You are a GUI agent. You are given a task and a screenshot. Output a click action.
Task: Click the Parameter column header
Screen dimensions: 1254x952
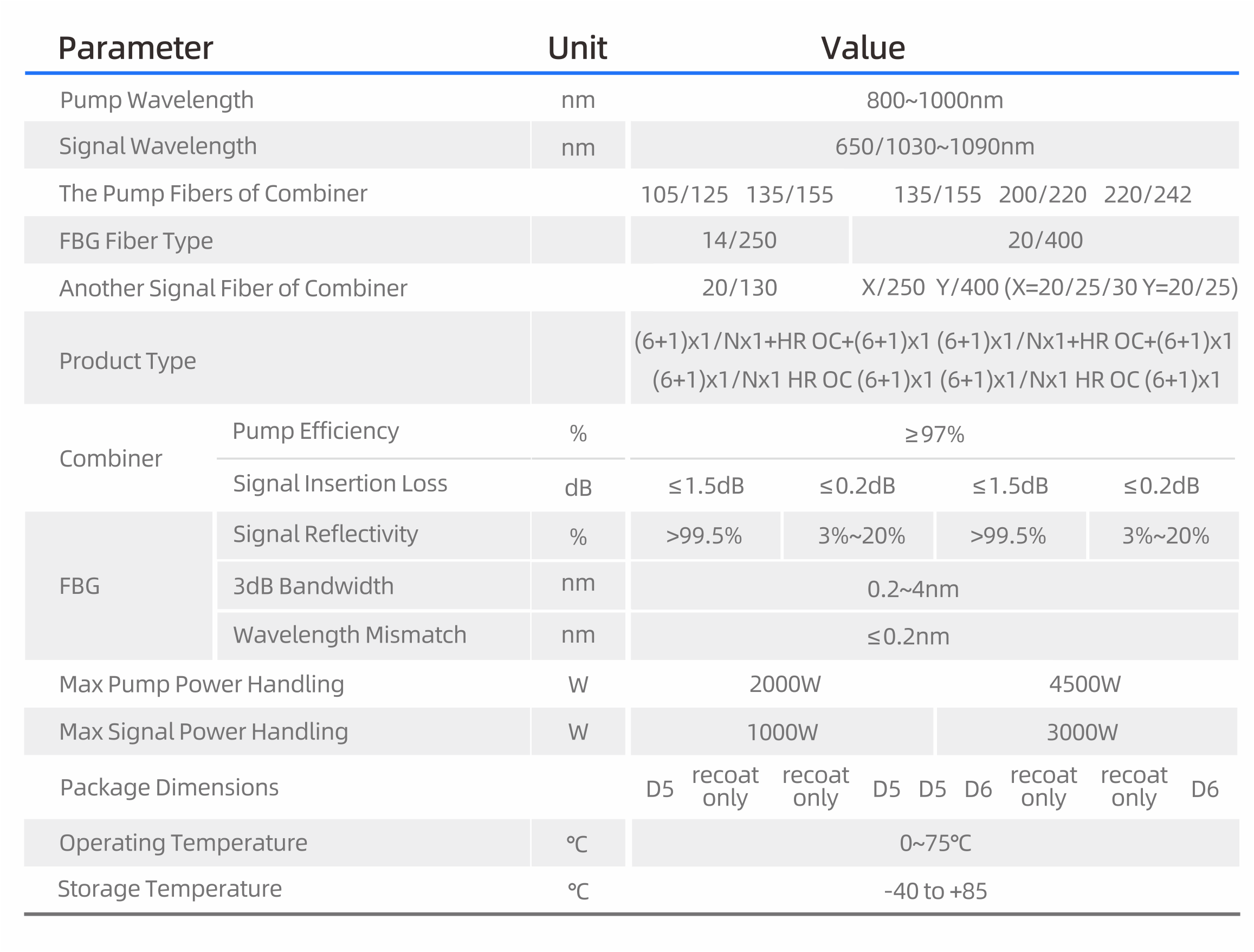coord(135,48)
